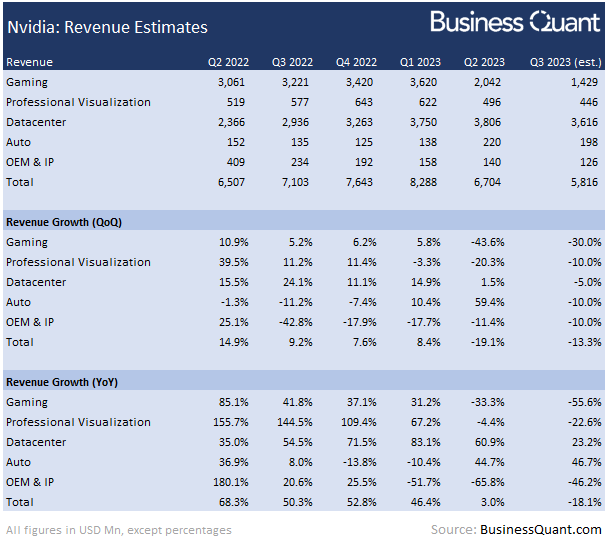Open the BusinessQuant.com source link
608x538 pixels.
click(x=541, y=529)
